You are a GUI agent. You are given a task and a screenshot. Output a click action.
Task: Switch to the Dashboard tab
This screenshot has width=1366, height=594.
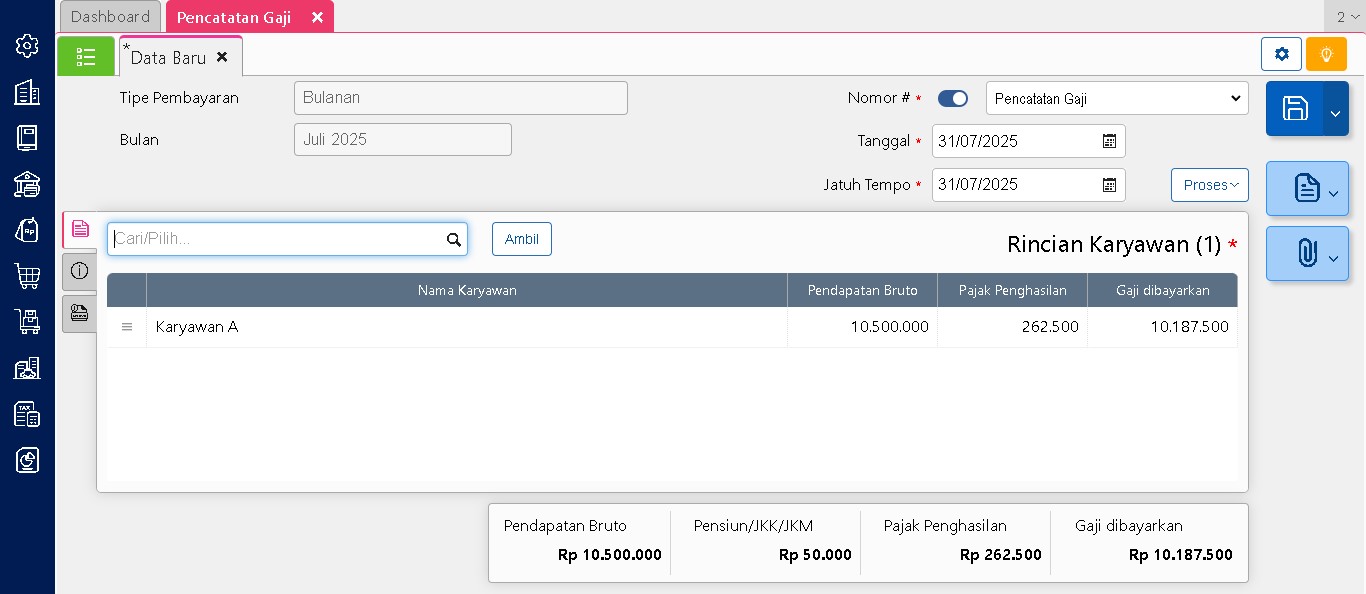tap(110, 17)
